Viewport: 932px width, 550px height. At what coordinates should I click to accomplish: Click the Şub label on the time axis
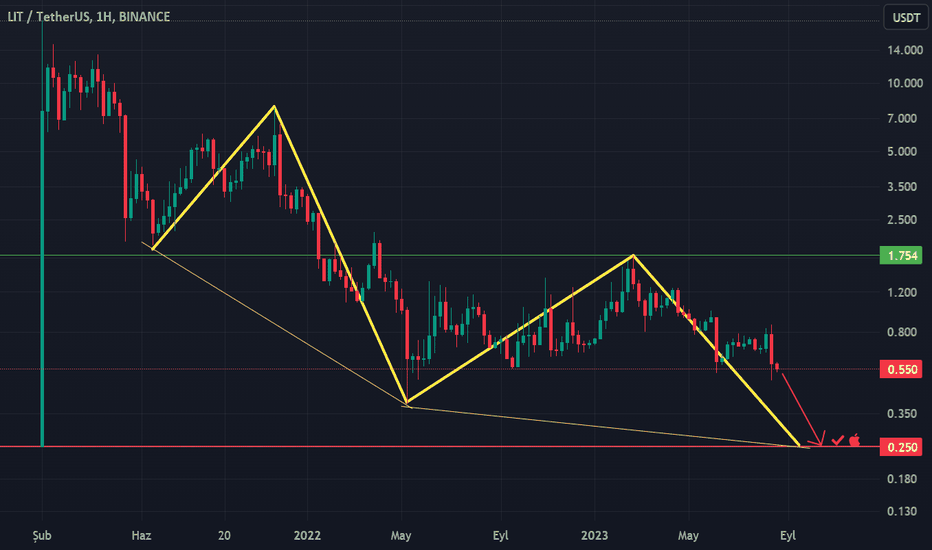42,535
